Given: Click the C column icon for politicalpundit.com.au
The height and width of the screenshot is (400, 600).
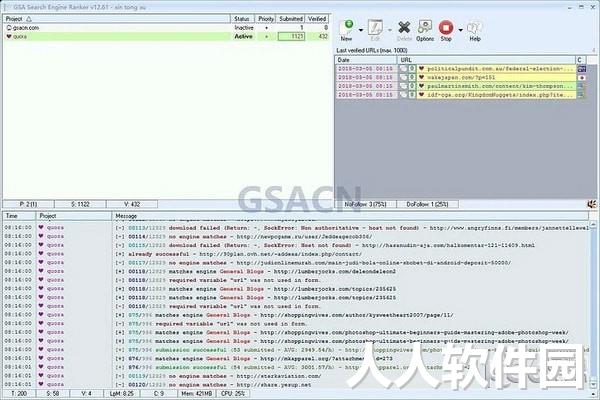Looking at the screenshot, I should [x=581, y=69].
